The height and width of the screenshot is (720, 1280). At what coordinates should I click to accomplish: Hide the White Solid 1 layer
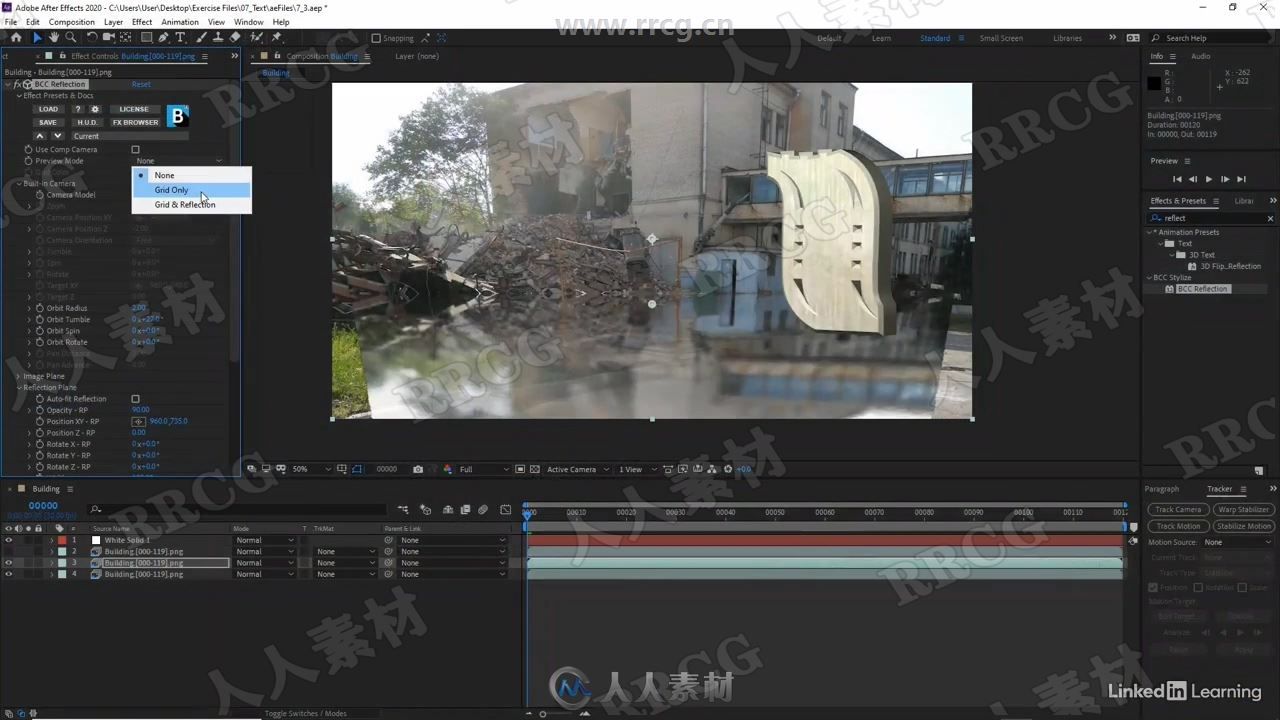(x=8, y=540)
